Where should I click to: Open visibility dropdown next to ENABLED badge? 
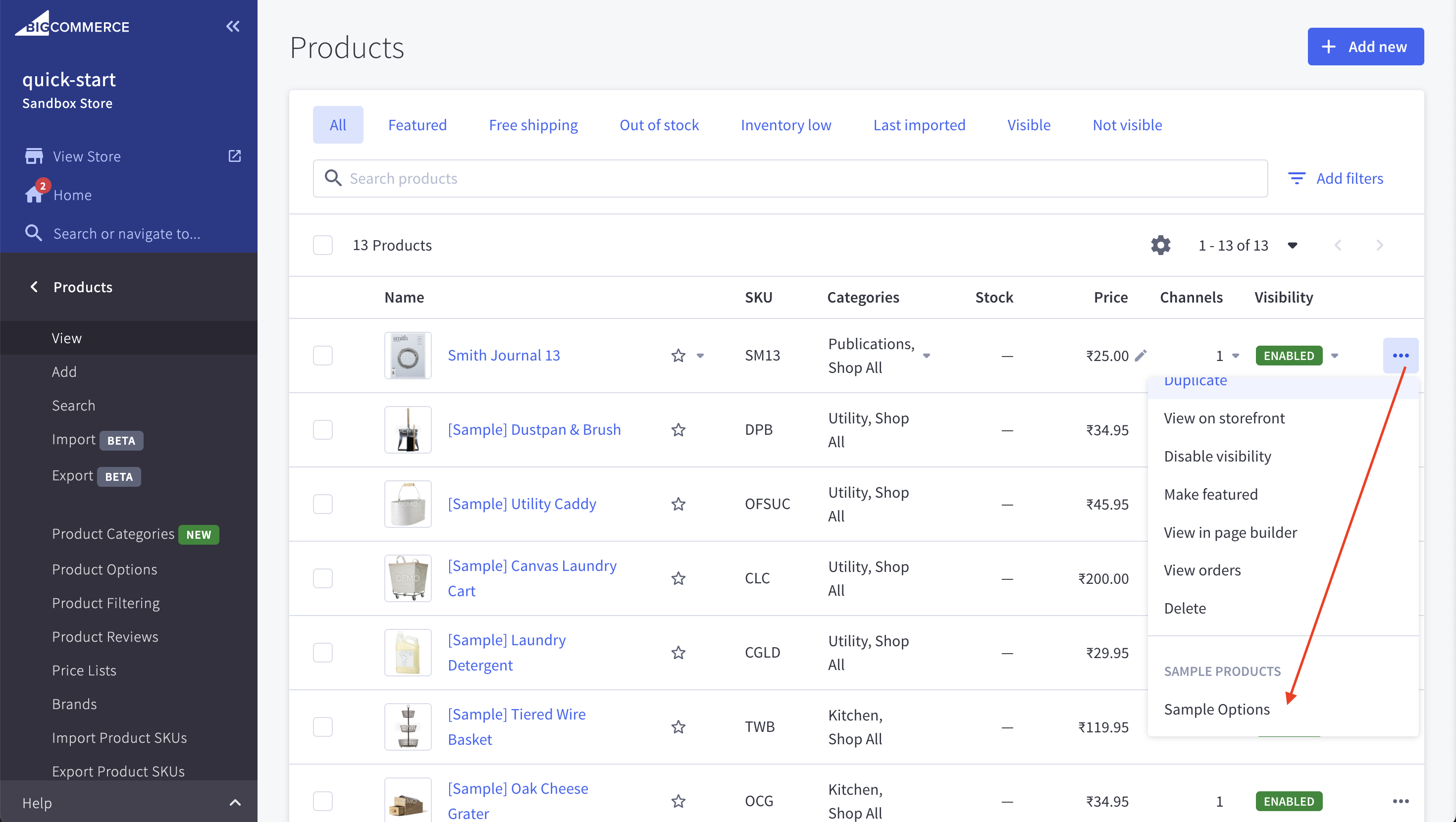[x=1335, y=356]
